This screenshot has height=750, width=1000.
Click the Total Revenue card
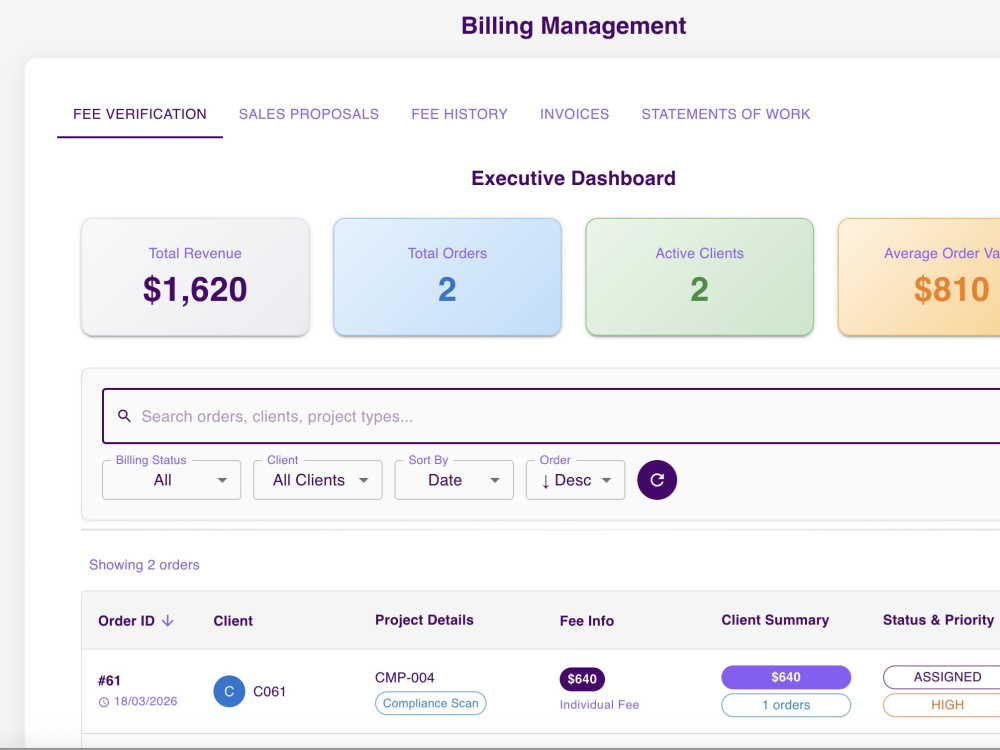195,277
